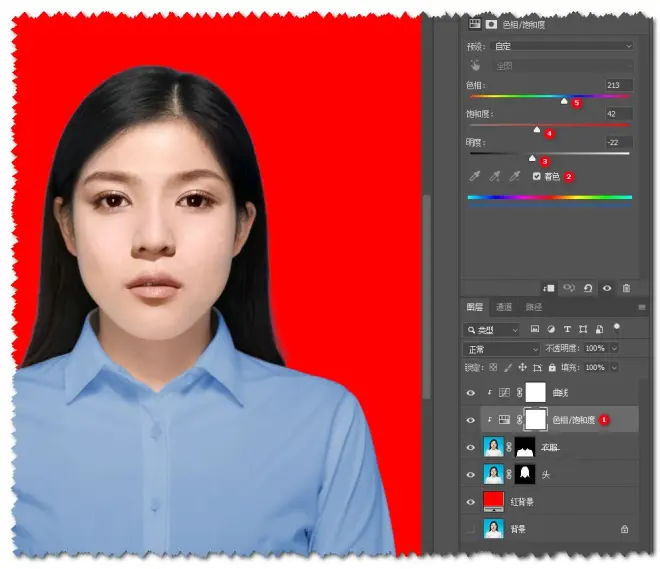Select the subtract-from-sample eyedropper
Image resolution: width=660 pixels, height=569 pixels.
(x=515, y=176)
